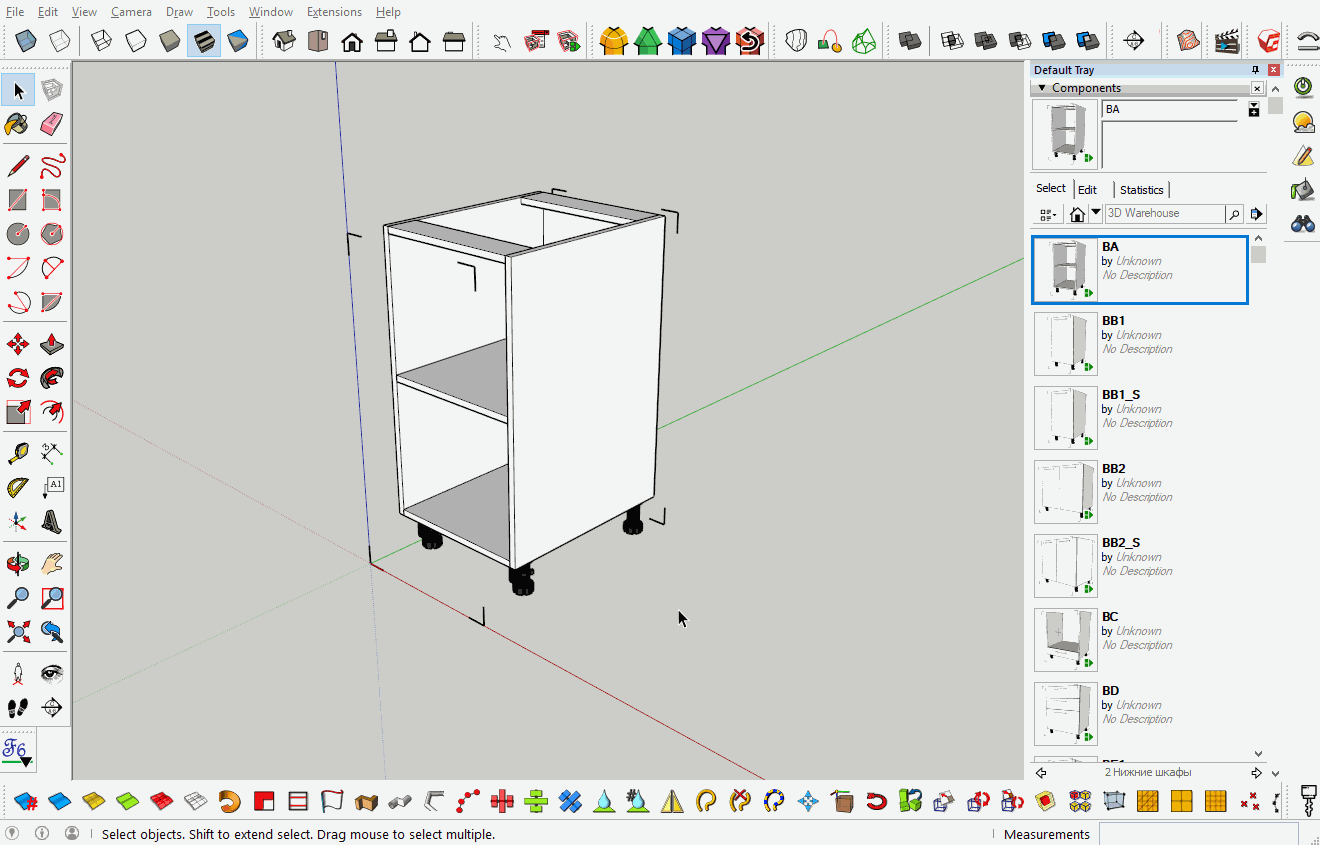
Task: Enable Shaded with Textures style
Action: pos(204,40)
